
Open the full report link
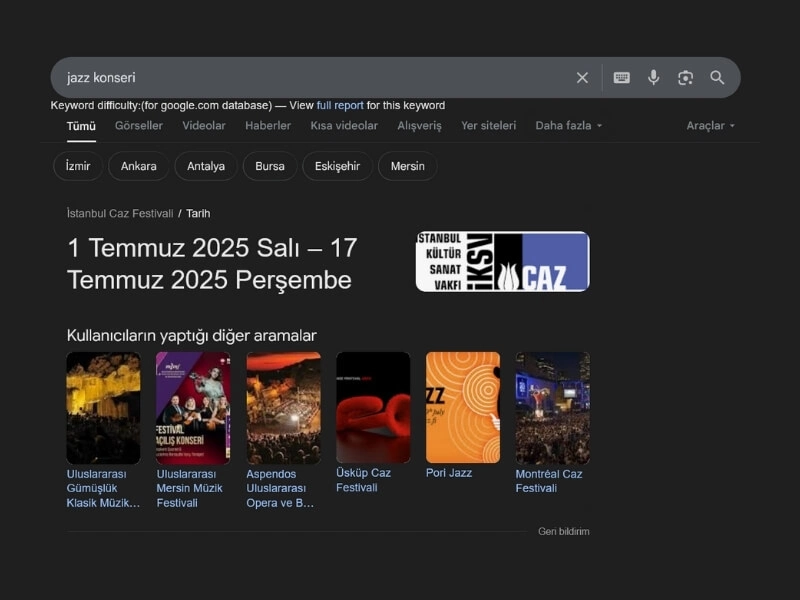pos(340,106)
